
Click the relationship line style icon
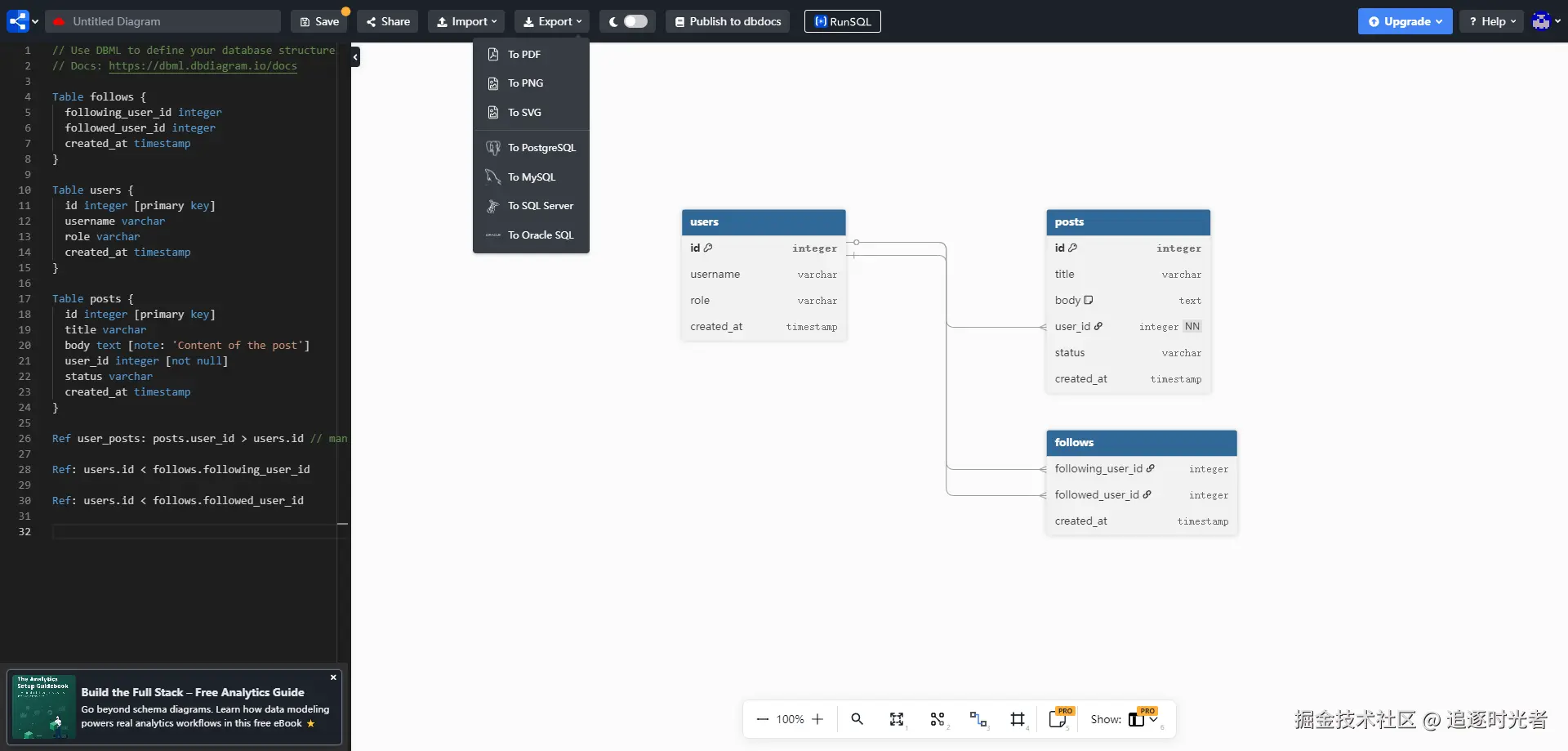978,719
